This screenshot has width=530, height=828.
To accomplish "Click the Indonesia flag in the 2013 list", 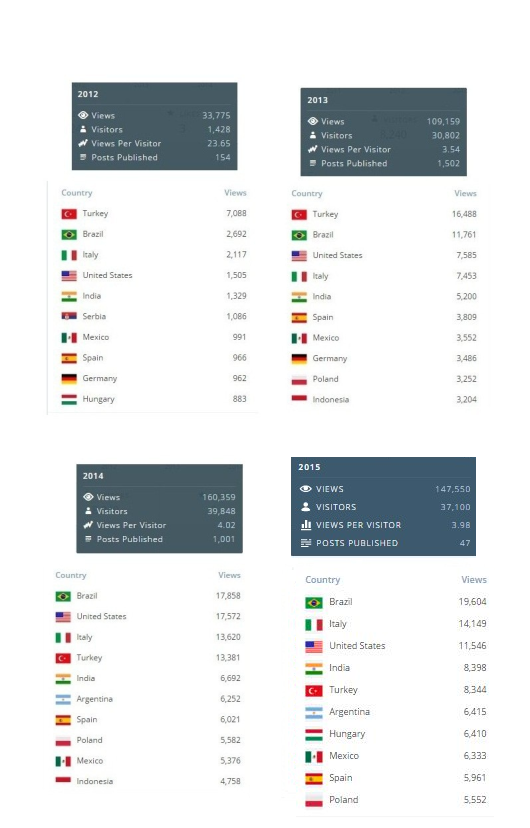I will (299, 400).
